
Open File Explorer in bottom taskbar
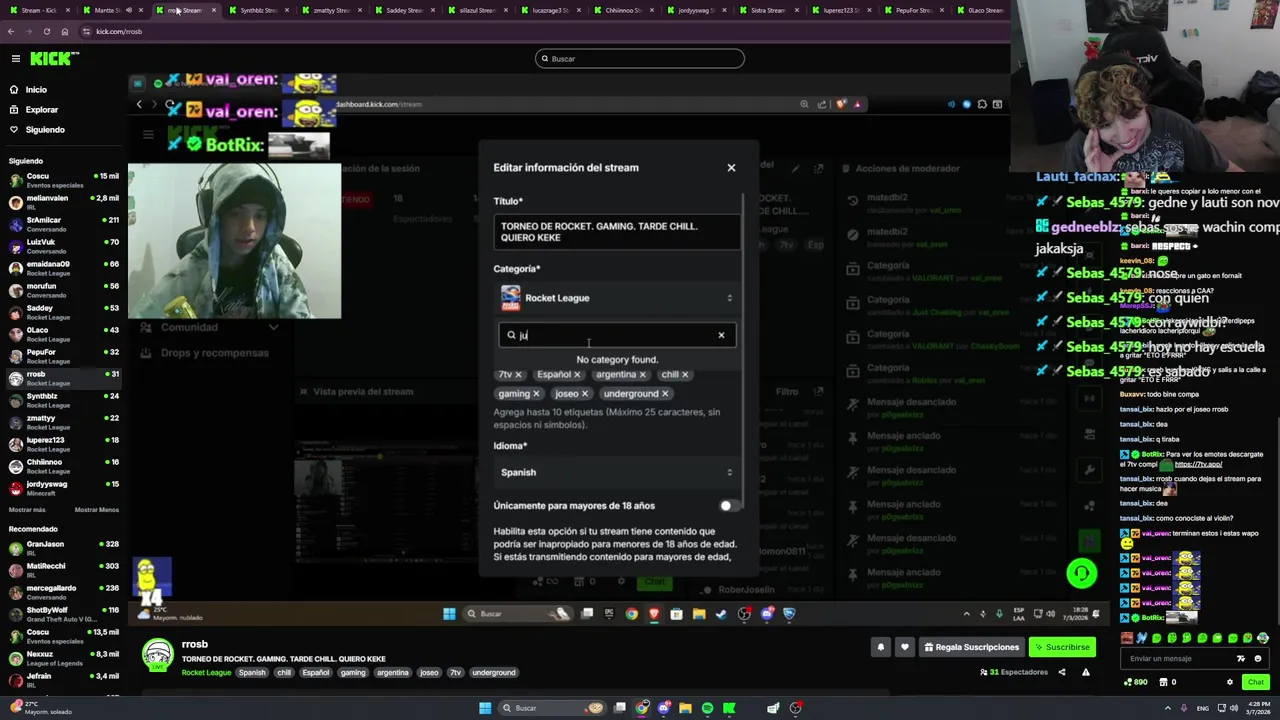pos(685,708)
